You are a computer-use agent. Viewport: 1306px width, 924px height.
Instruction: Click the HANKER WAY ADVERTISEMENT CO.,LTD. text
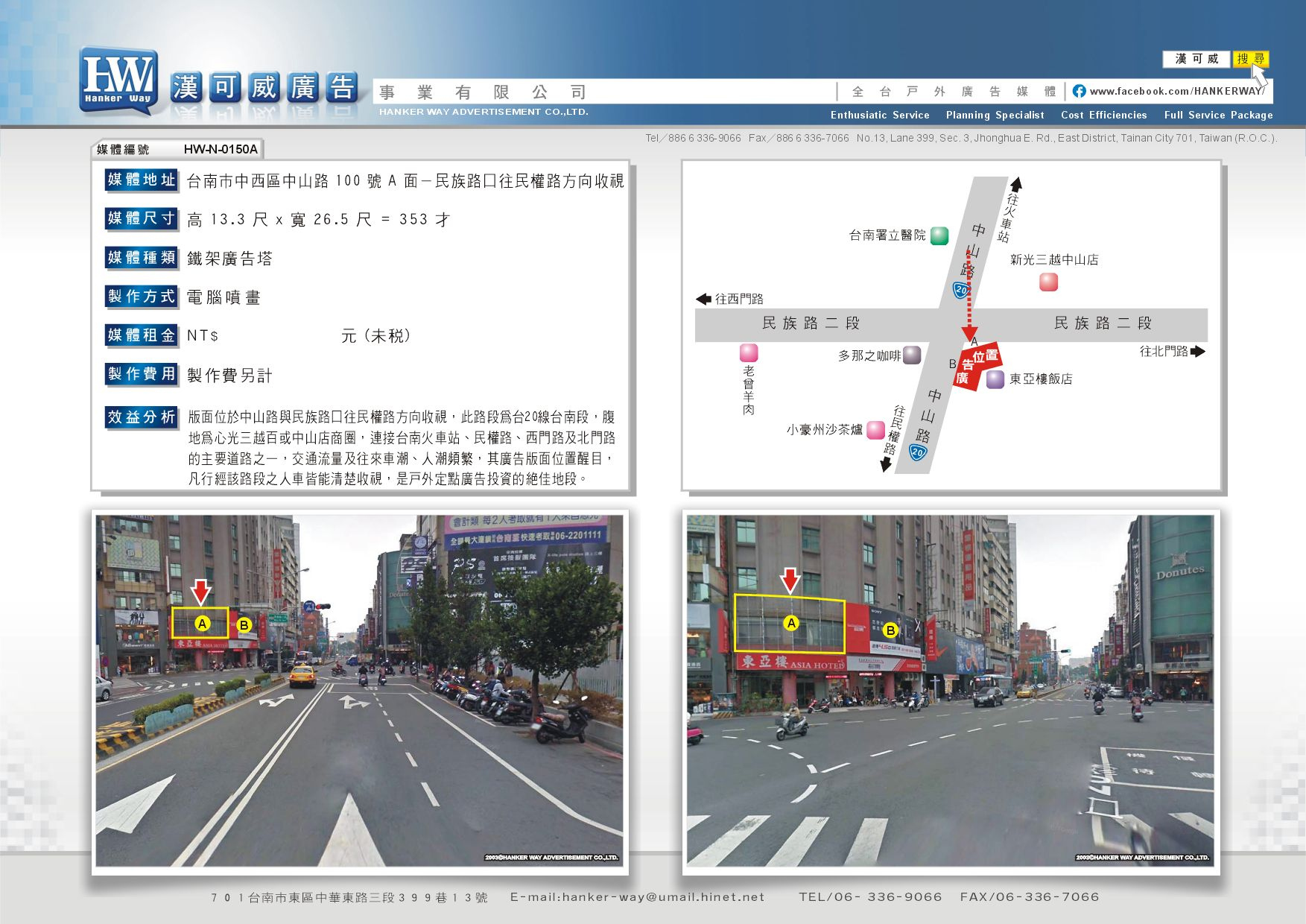[484, 112]
